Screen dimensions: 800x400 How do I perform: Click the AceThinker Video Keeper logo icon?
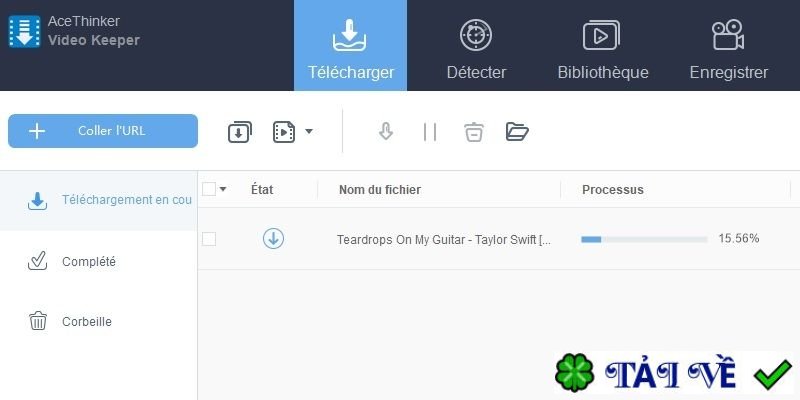[24, 32]
